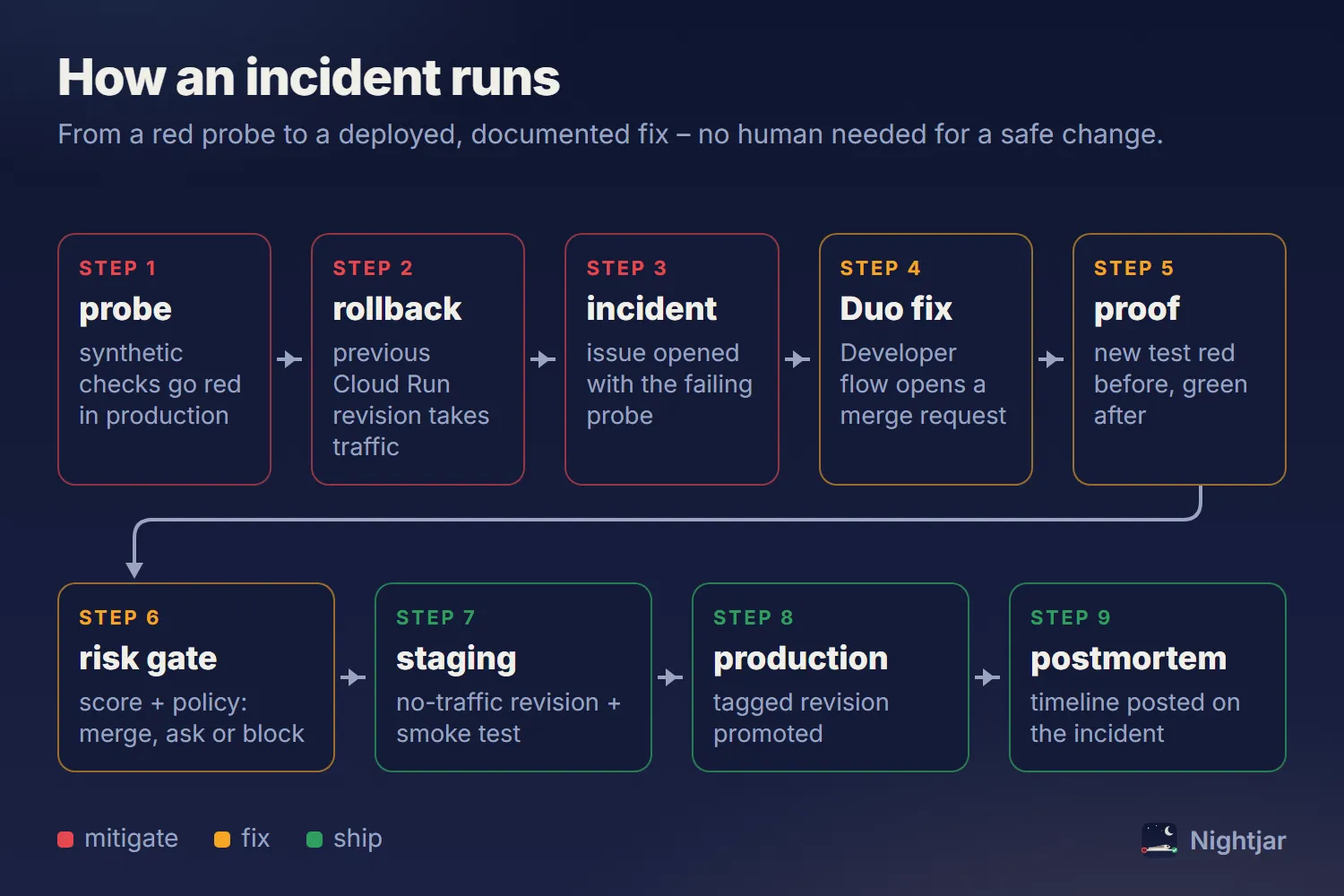The height and width of the screenshot is (896, 1344).
Task: Click the green ship legend swatch
Action: [x=314, y=840]
